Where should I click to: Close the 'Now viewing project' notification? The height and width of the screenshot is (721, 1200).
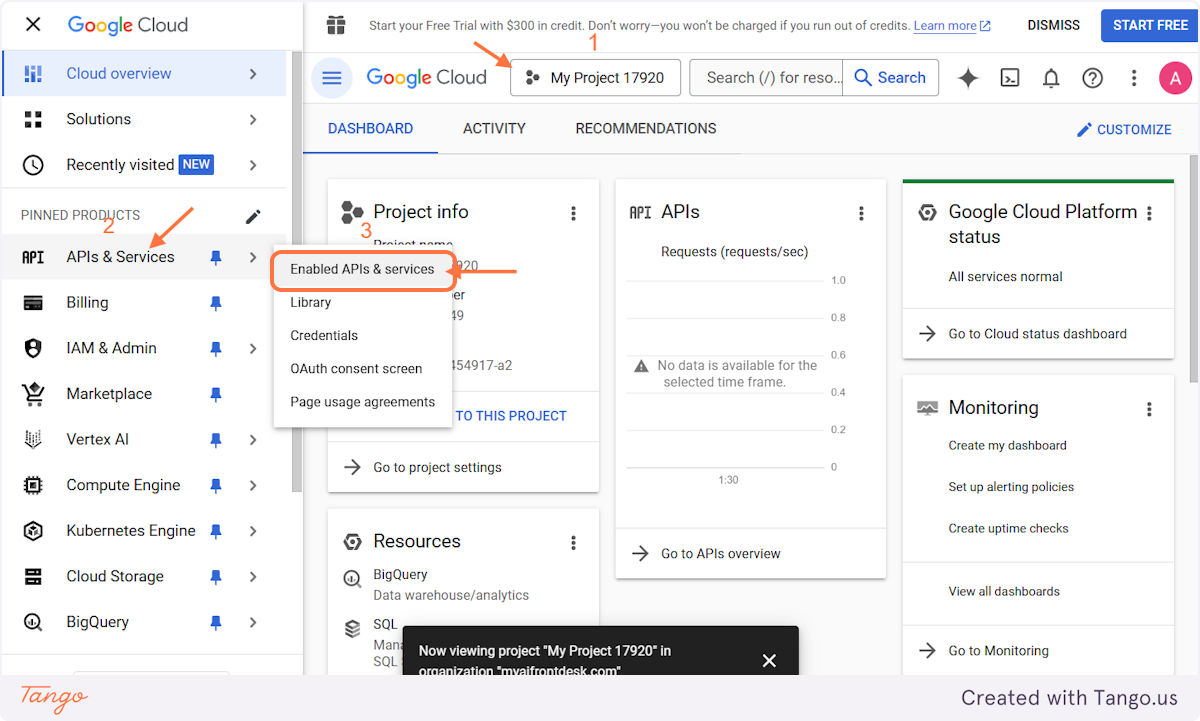[769, 661]
